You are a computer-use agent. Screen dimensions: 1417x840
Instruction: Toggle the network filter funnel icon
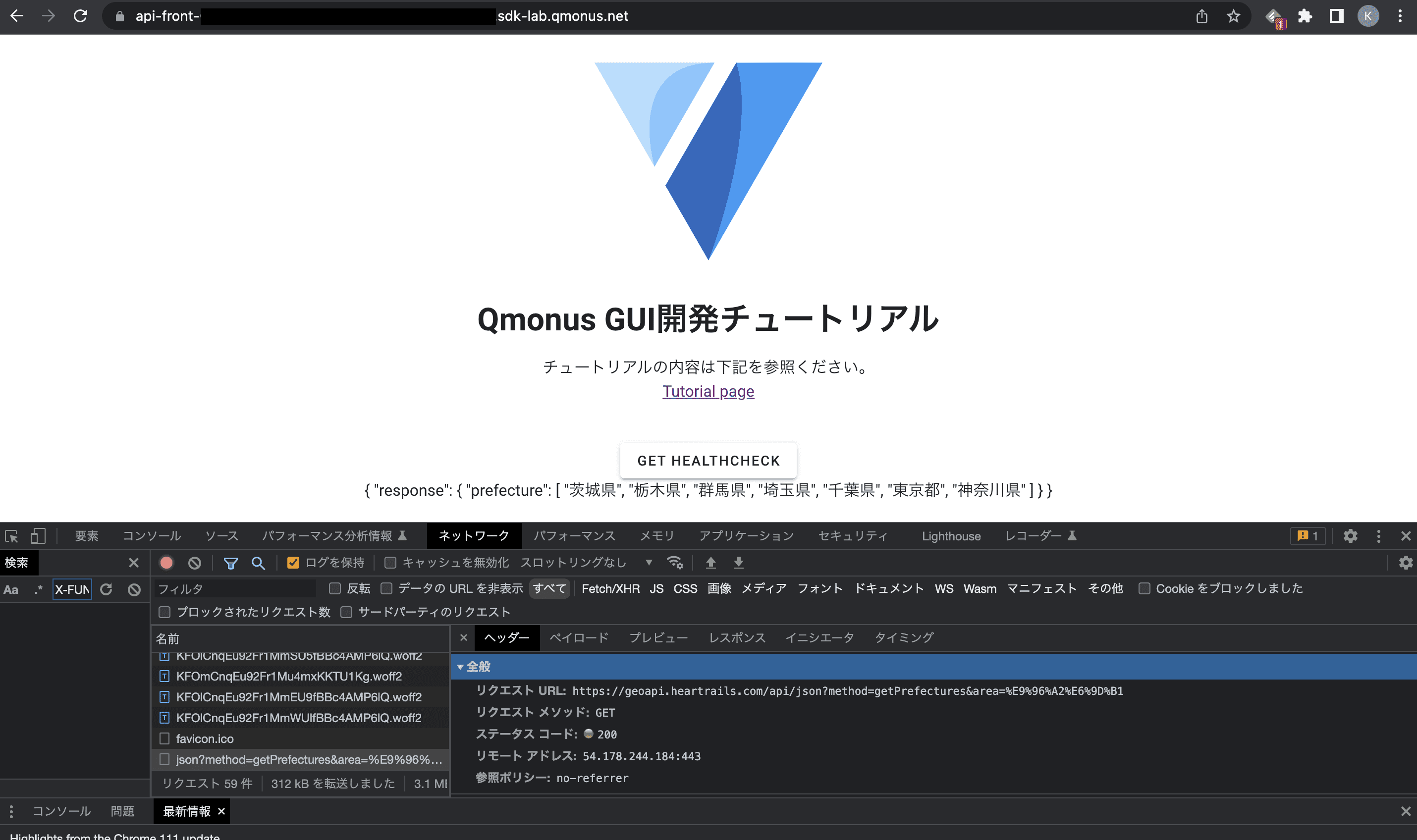(x=230, y=563)
